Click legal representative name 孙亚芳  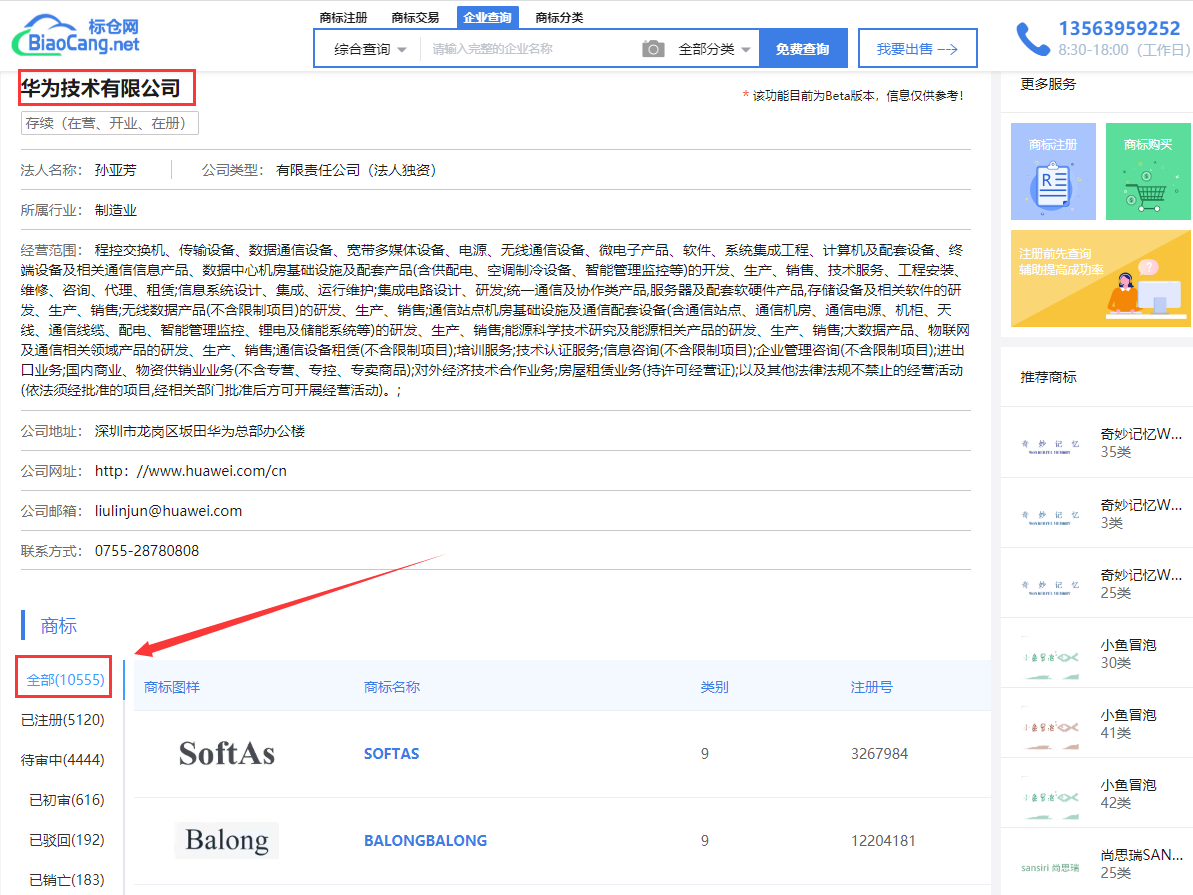116,170
